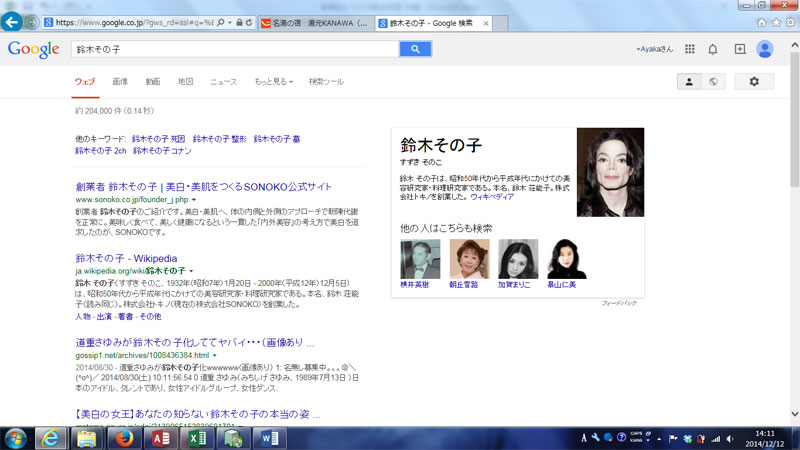Open the Google account avatar icon
The width and height of the screenshot is (800, 450).
(x=765, y=49)
